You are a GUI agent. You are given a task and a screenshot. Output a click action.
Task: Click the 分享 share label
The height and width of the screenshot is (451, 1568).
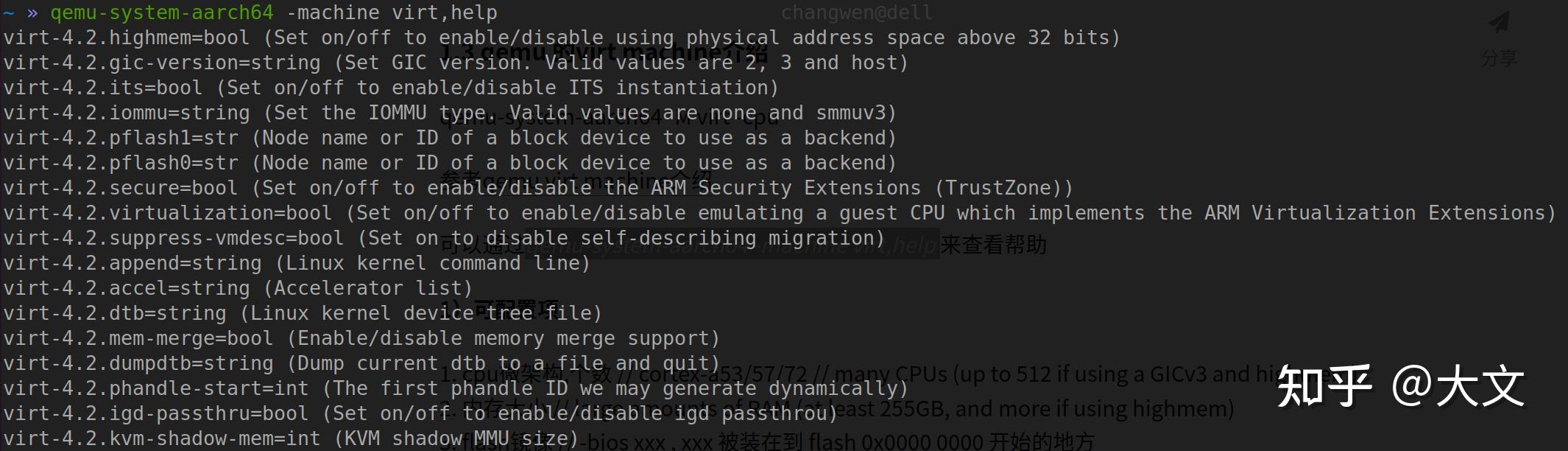click(1499, 58)
